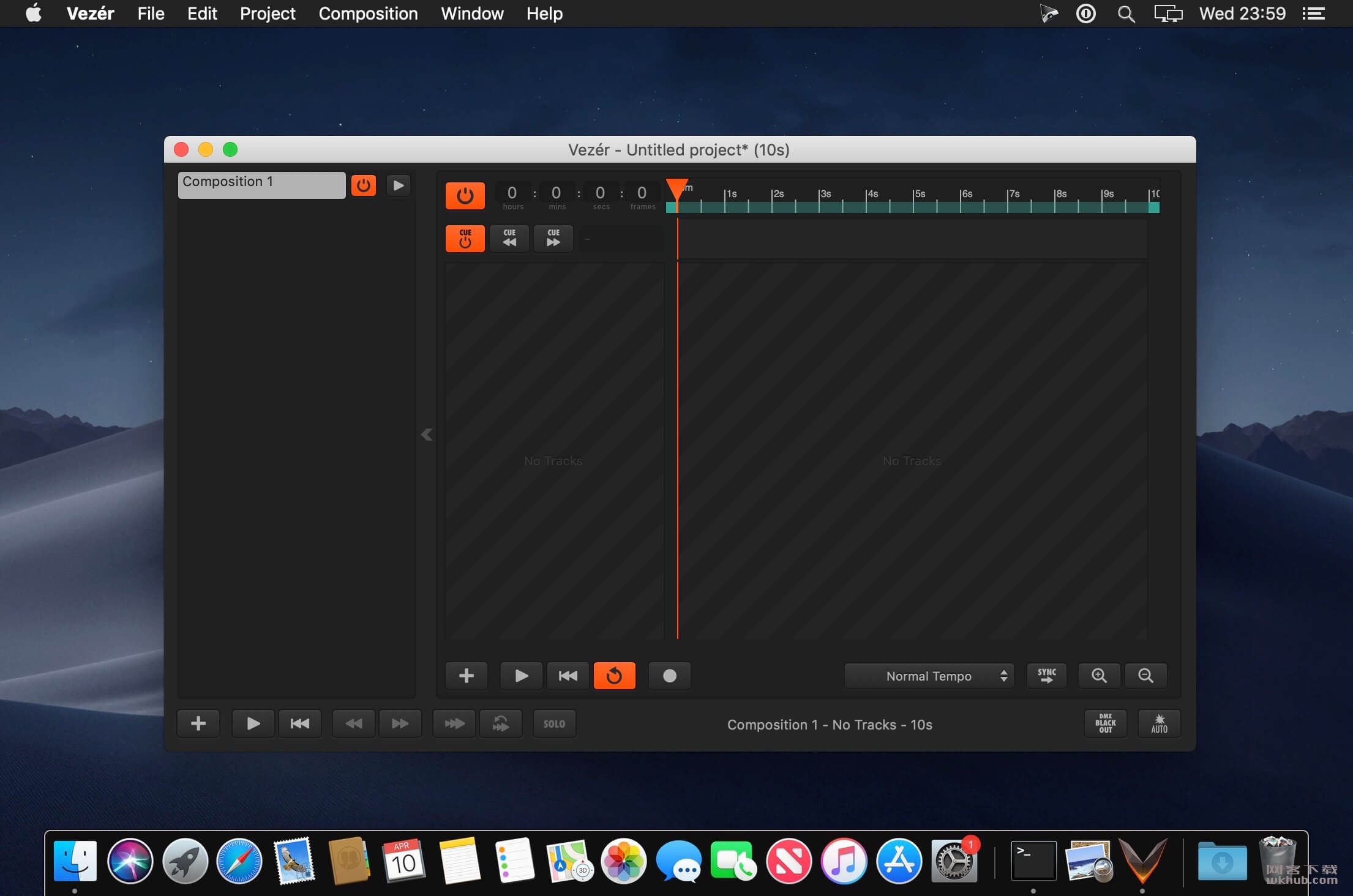
Task: Open the Edit menu
Action: pyautogui.click(x=202, y=13)
